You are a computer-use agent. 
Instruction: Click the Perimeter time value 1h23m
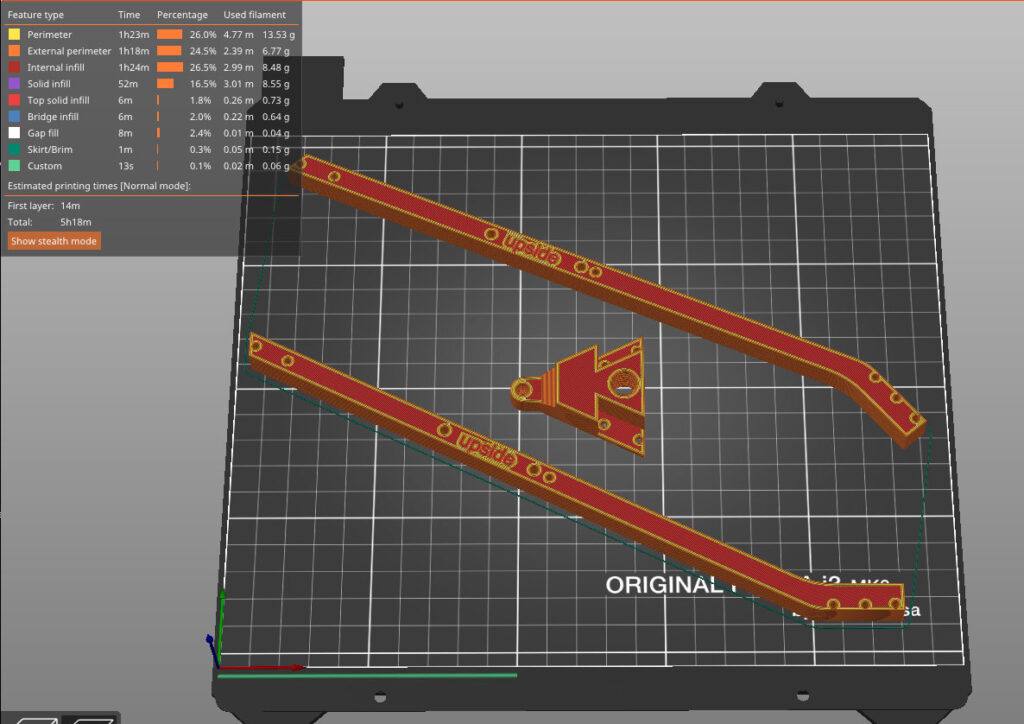tap(133, 35)
